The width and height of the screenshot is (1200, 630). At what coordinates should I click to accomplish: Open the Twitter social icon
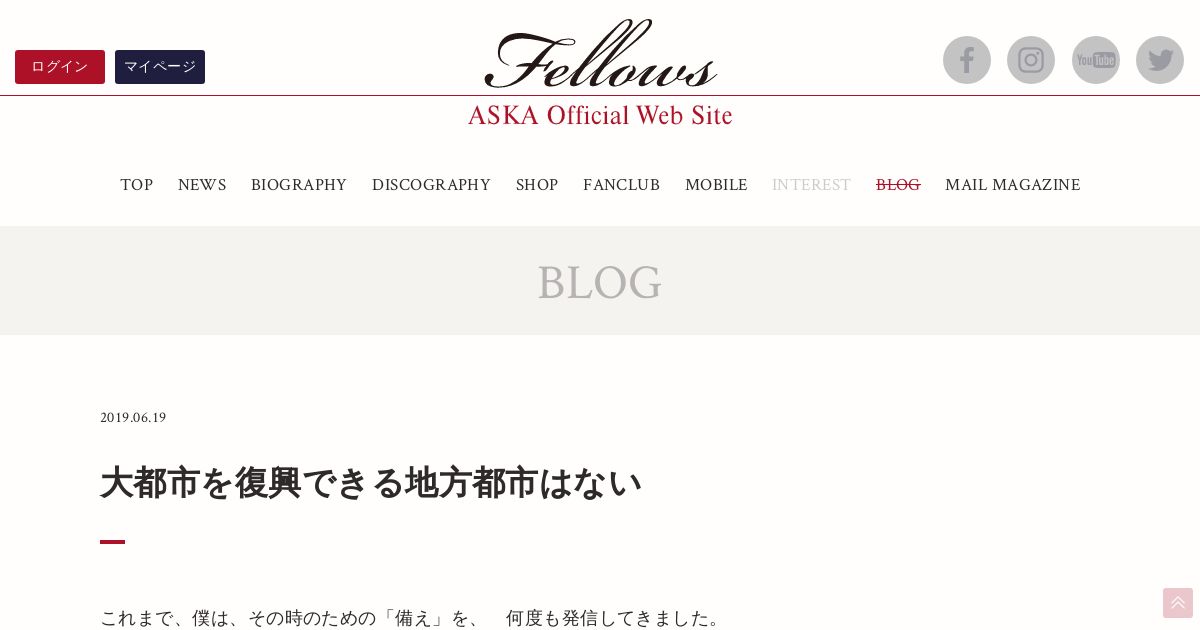point(1160,60)
